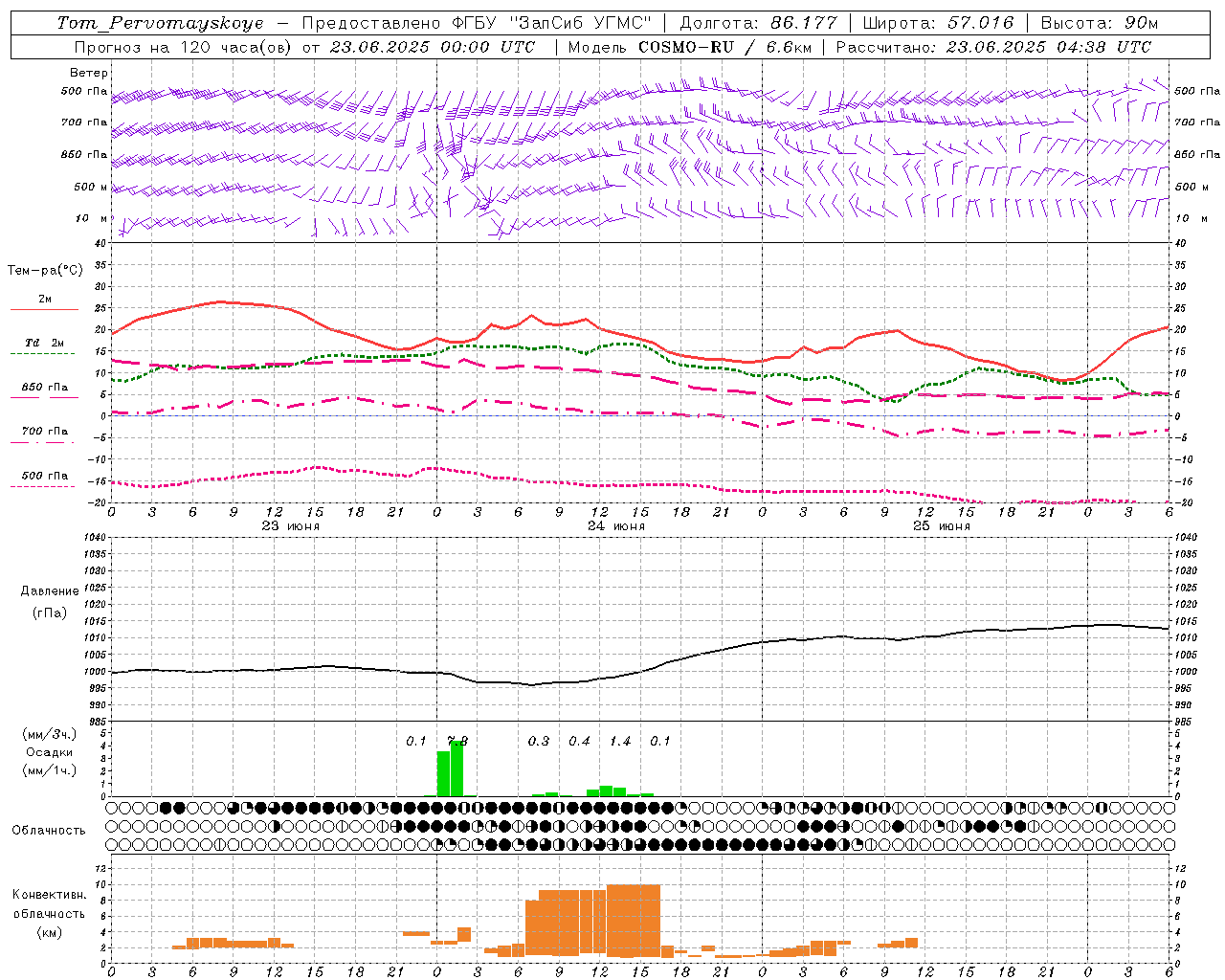This screenshot has height=980, width=1225.
Task: Click the (мм/1ч.) unit label
Action: tap(49, 770)
